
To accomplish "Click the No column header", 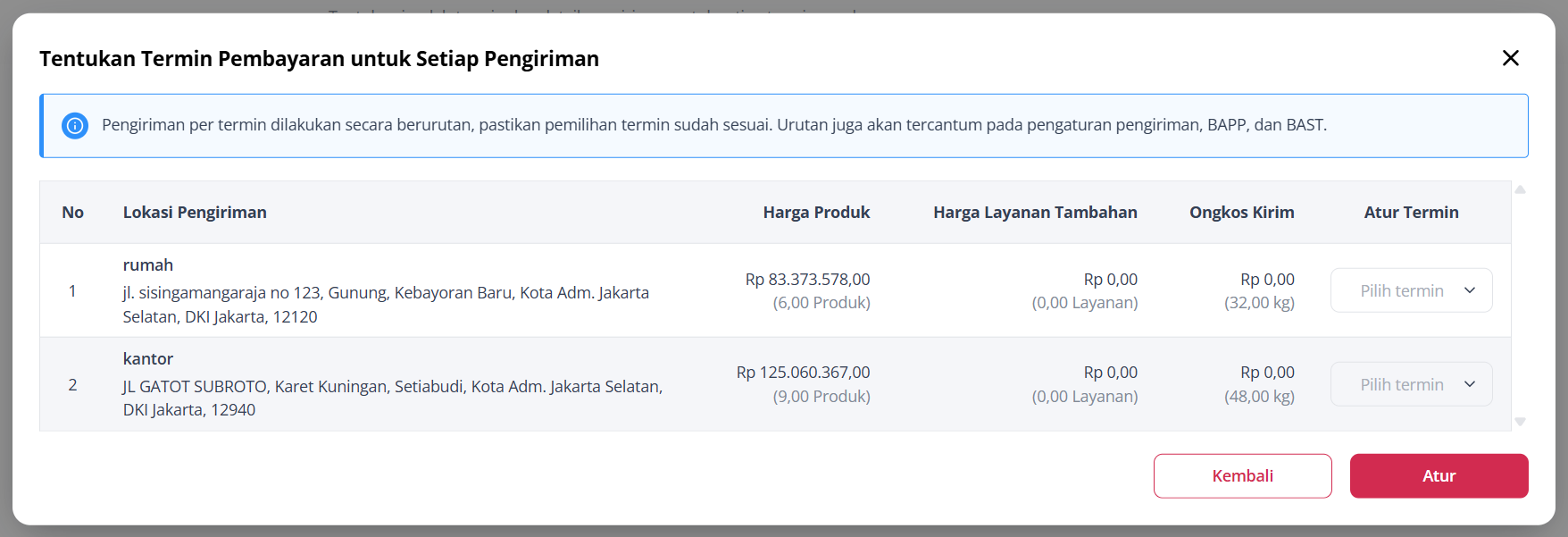I will pos(72,213).
